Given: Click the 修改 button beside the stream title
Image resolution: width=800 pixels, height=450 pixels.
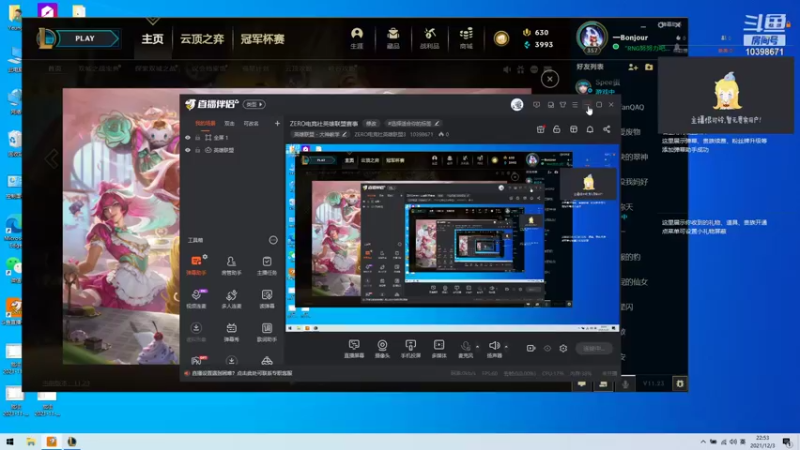Looking at the screenshot, I should coord(371,123).
